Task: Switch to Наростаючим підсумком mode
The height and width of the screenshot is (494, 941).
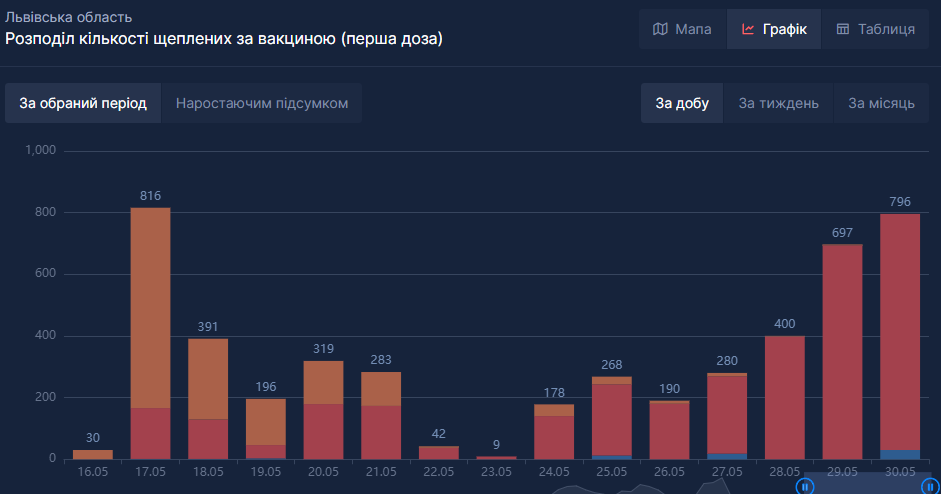Action: coord(262,103)
